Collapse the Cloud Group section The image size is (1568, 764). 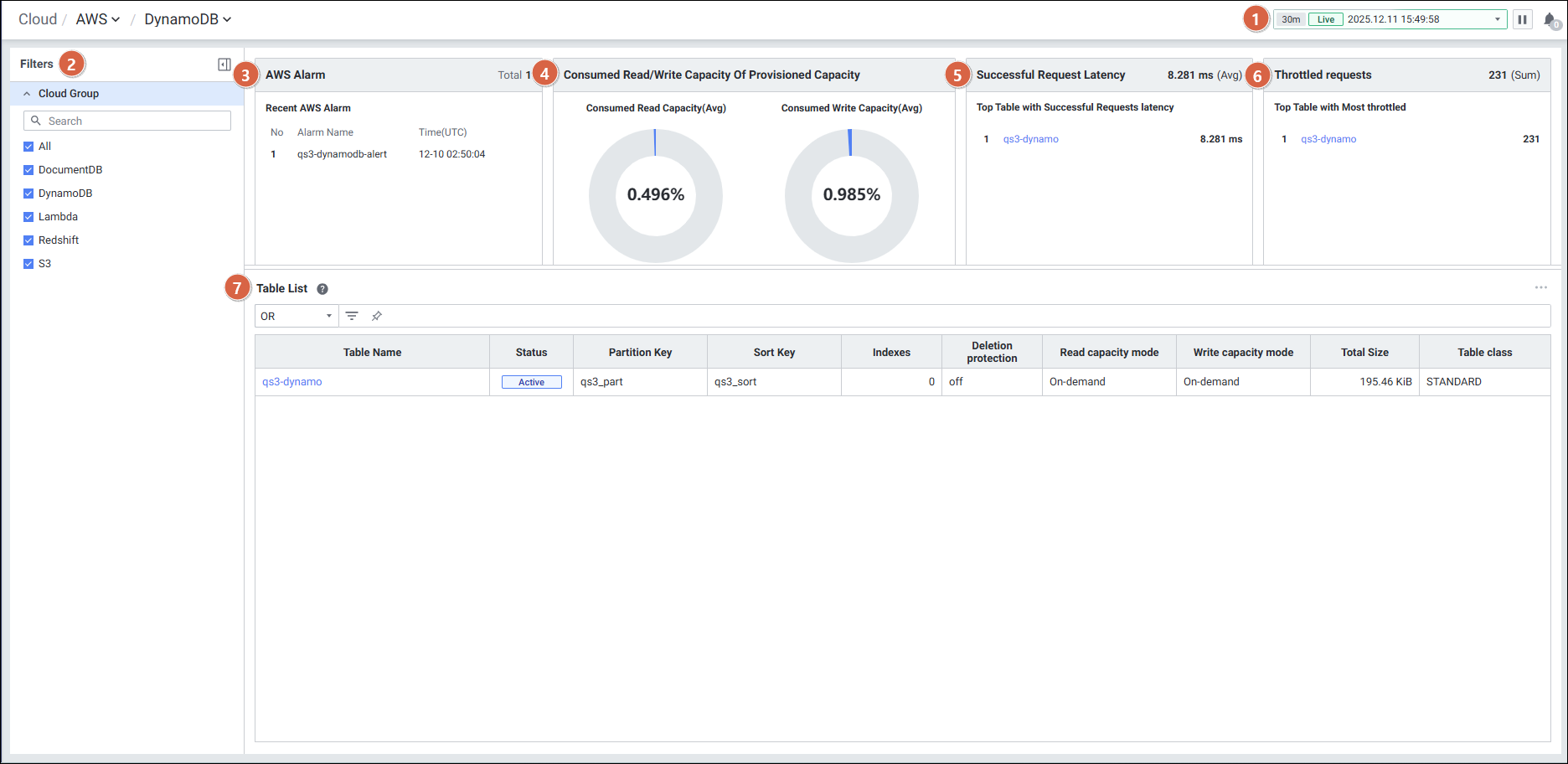[x=27, y=94]
